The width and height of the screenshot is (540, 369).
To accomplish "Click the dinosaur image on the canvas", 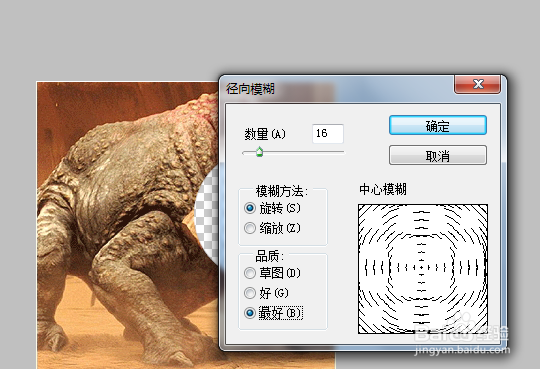I will click(x=127, y=225).
